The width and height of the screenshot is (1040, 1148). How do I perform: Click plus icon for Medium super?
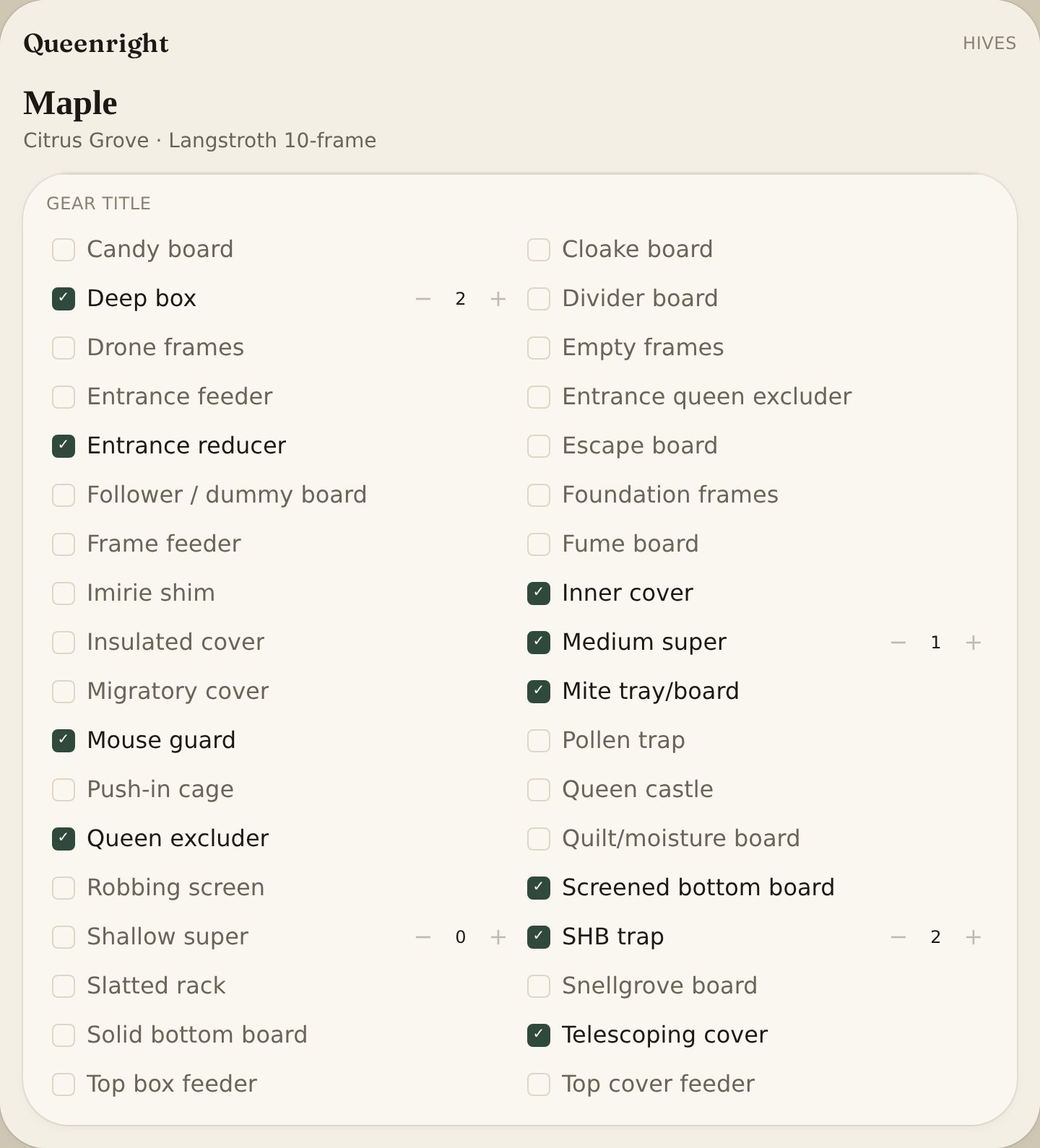point(974,643)
